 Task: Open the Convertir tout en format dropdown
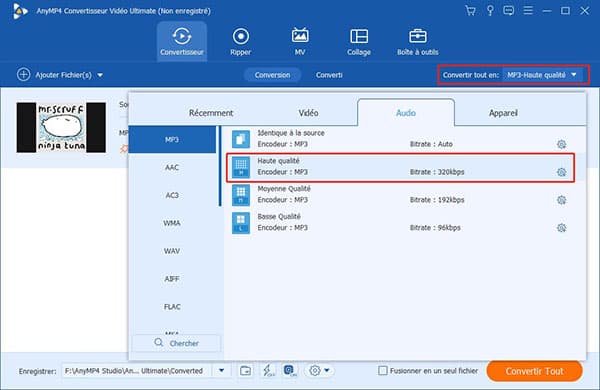(543, 75)
